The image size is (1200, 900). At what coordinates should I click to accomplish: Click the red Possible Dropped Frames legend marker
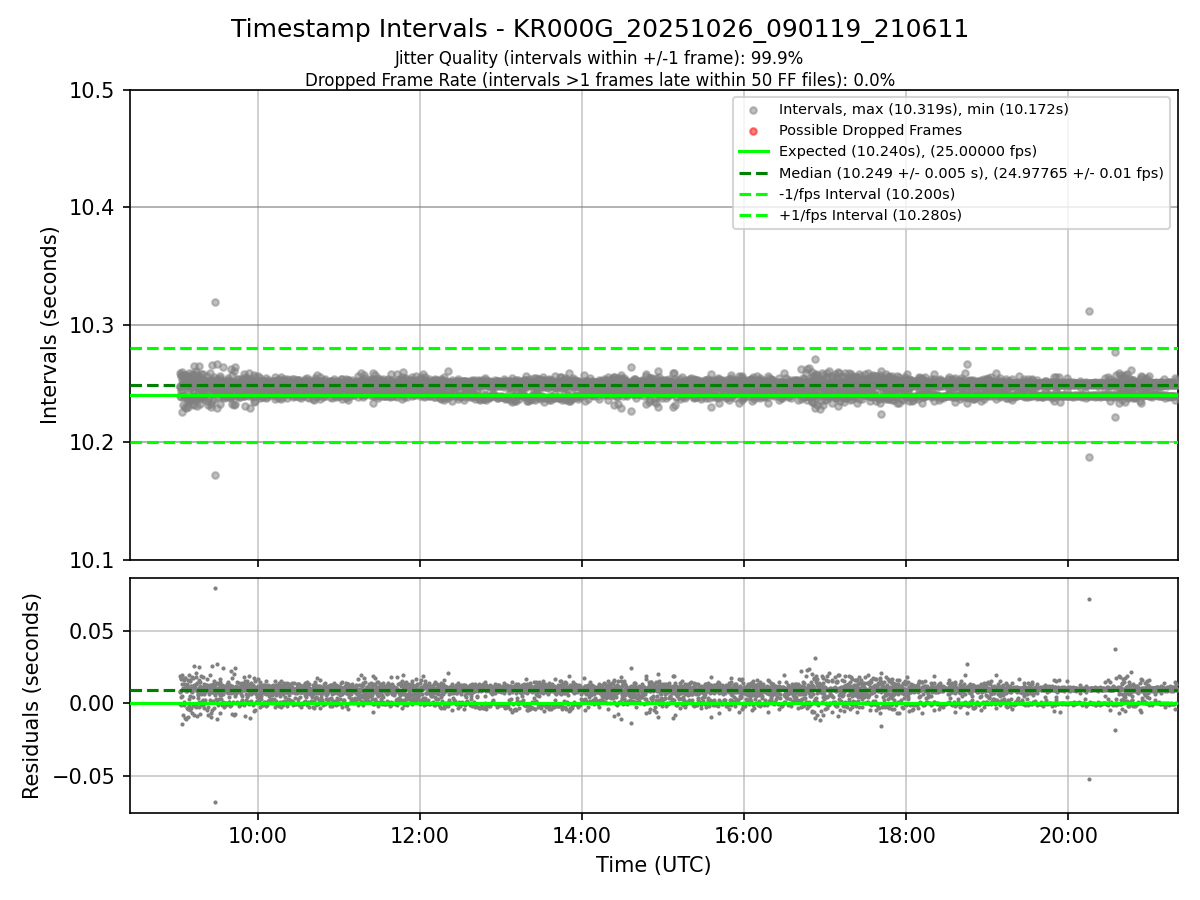click(754, 131)
